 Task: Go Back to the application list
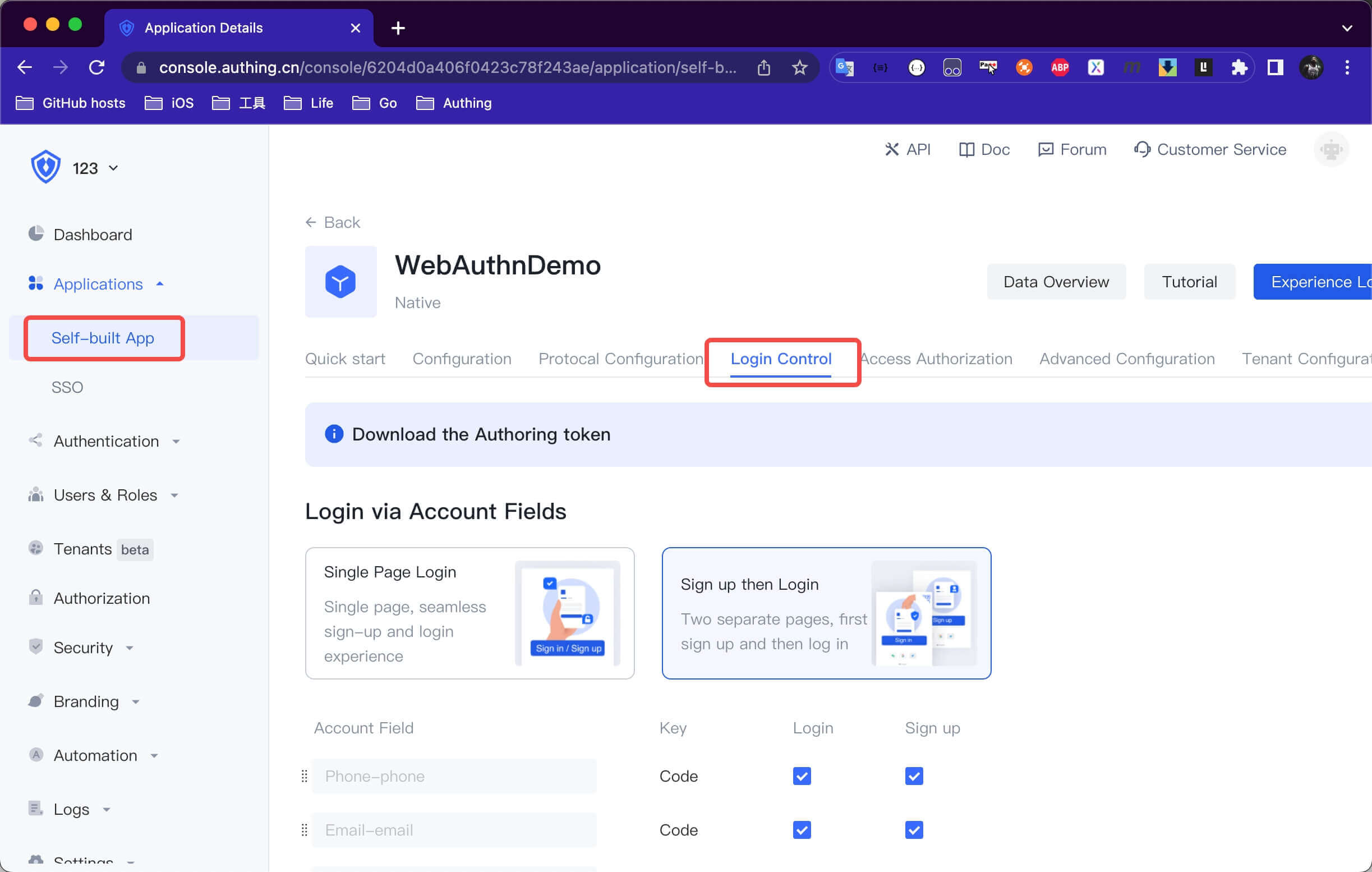click(333, 222)
